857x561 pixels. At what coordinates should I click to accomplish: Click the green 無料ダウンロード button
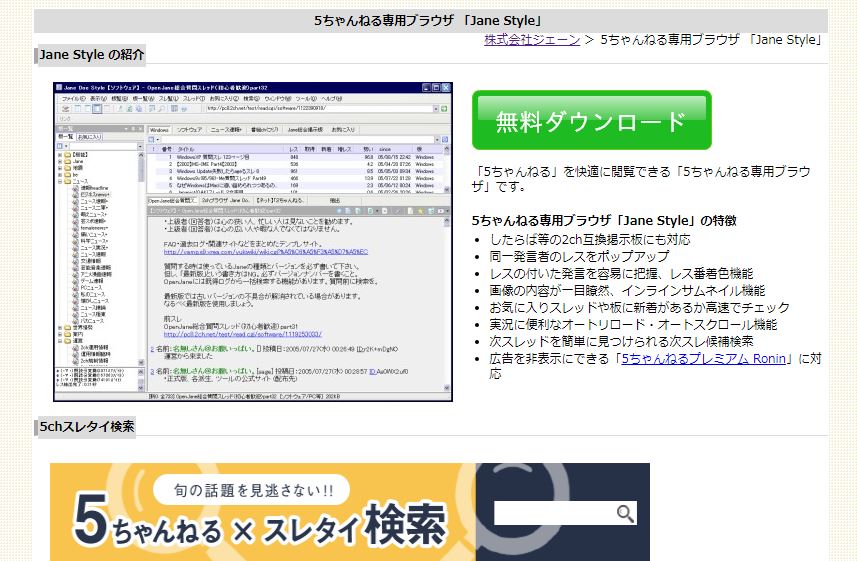591,120
